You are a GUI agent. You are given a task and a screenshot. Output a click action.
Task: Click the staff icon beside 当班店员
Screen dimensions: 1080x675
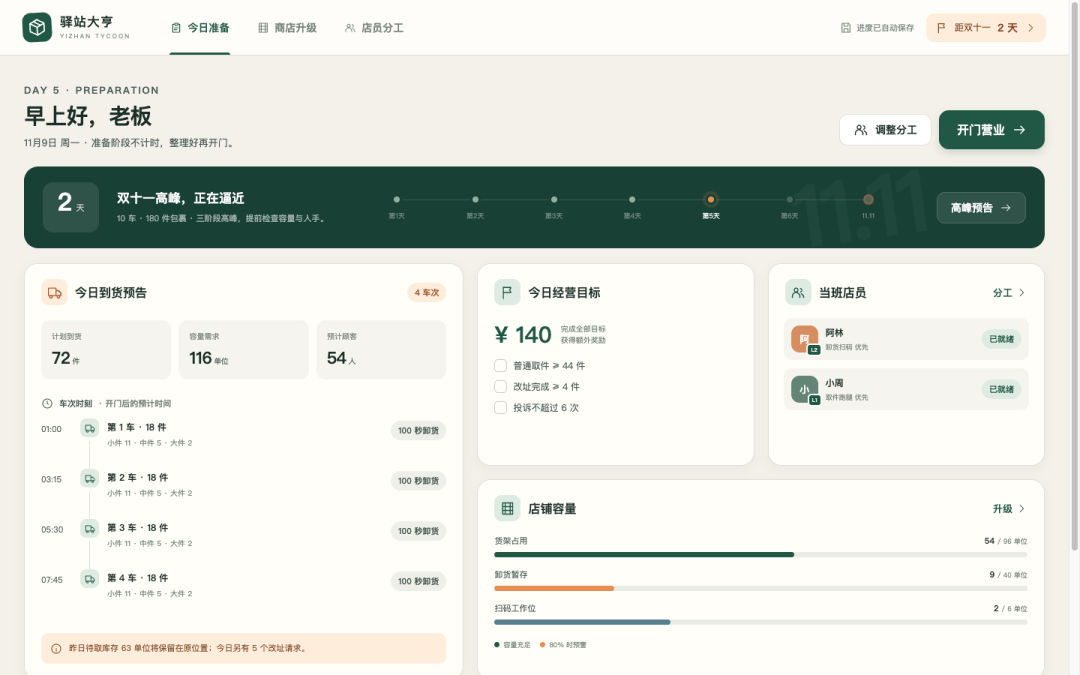point(798,292)
